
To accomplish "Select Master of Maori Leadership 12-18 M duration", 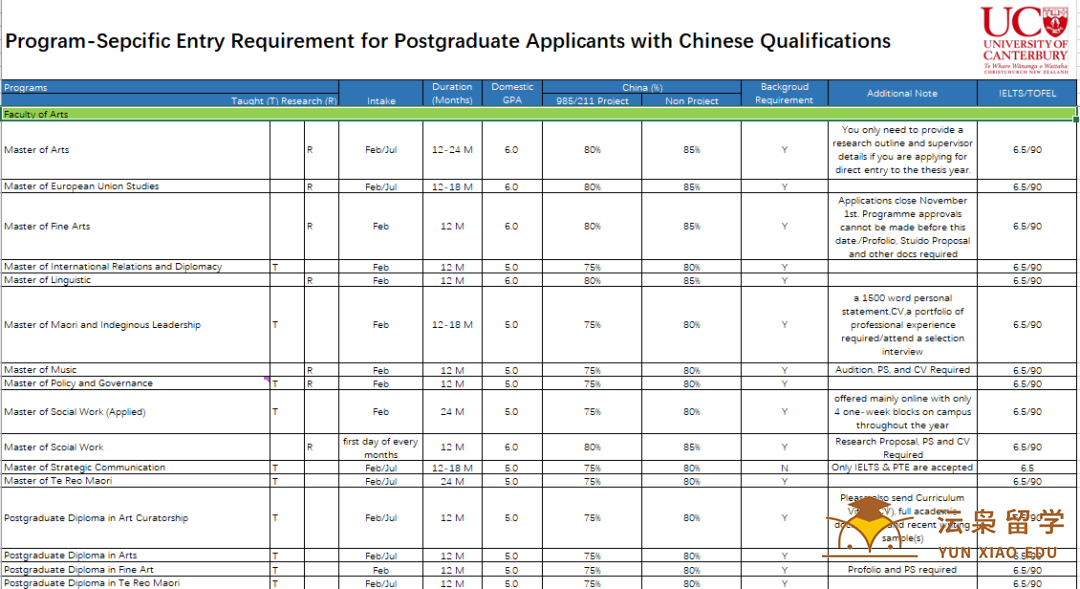I will pyautogui.click(x=452, y=324).
